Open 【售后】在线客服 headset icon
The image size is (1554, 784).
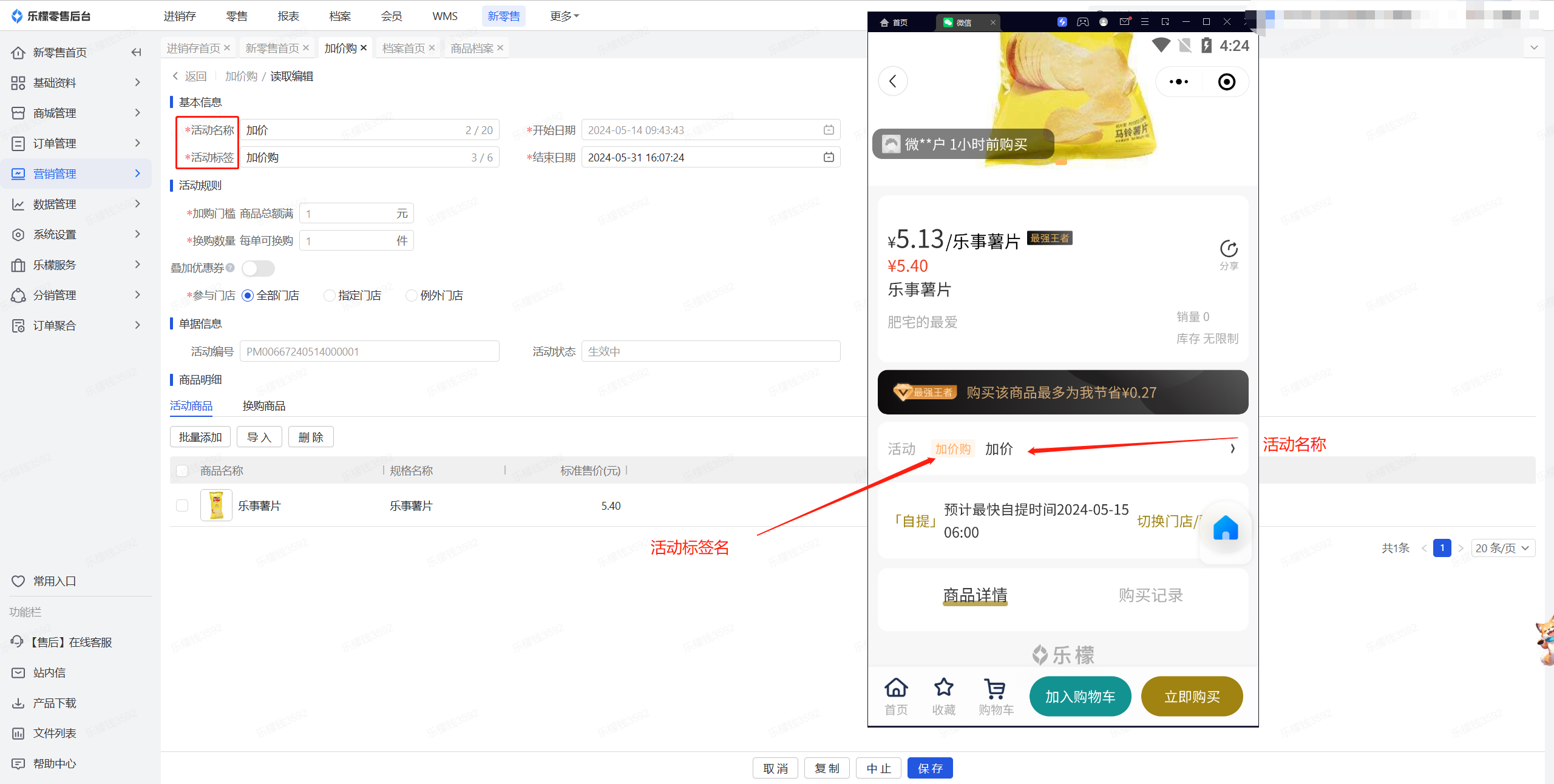point(17,642)
